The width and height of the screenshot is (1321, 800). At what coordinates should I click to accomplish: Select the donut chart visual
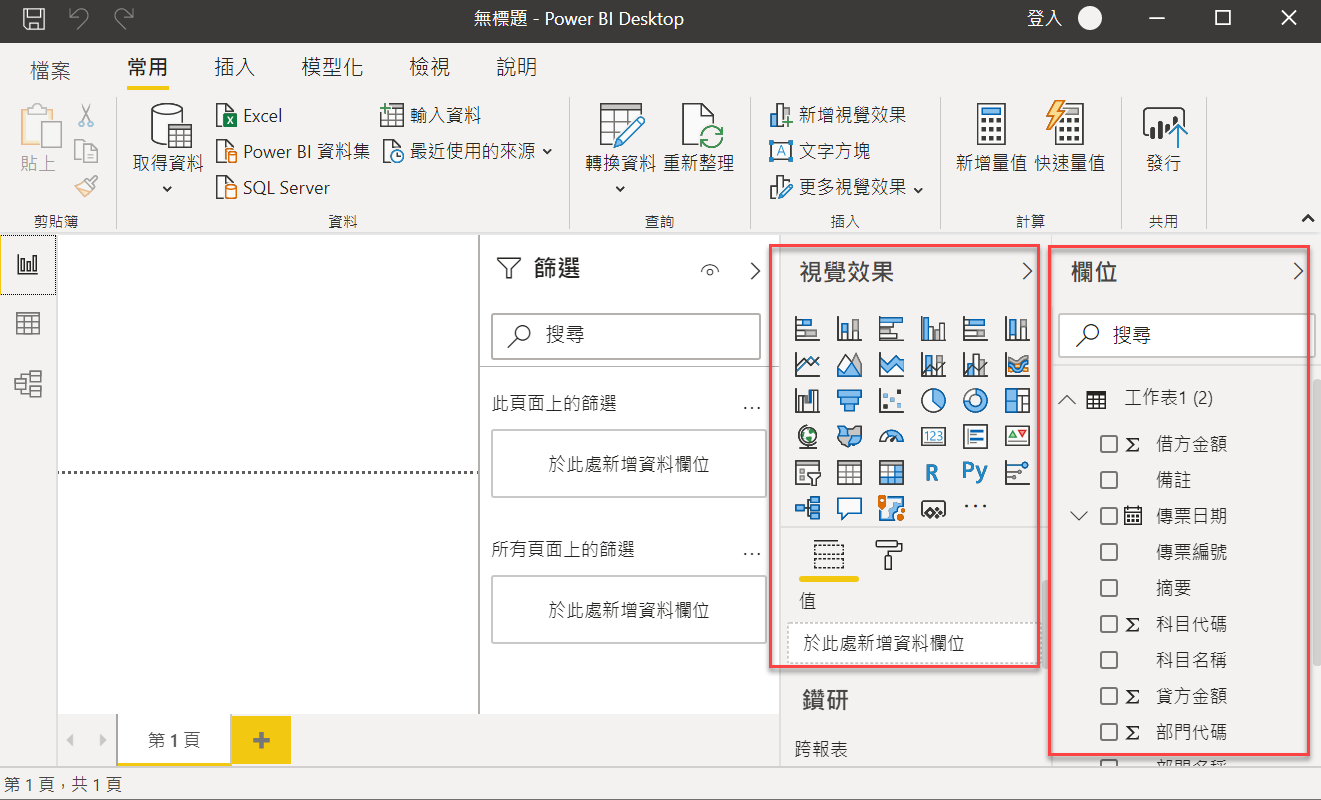click(975, 400)
